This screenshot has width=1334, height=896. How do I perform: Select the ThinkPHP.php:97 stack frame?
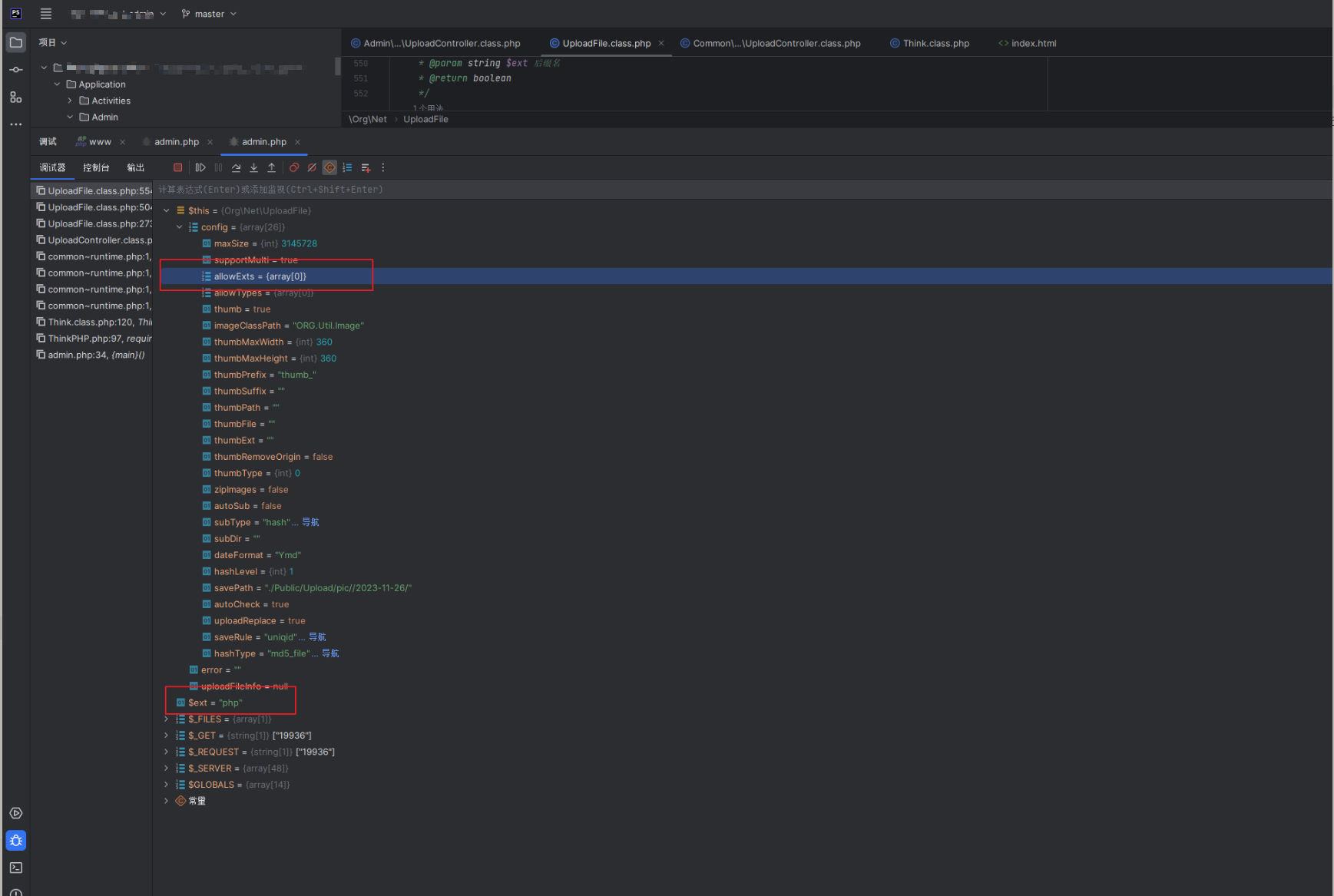[93, 339]
